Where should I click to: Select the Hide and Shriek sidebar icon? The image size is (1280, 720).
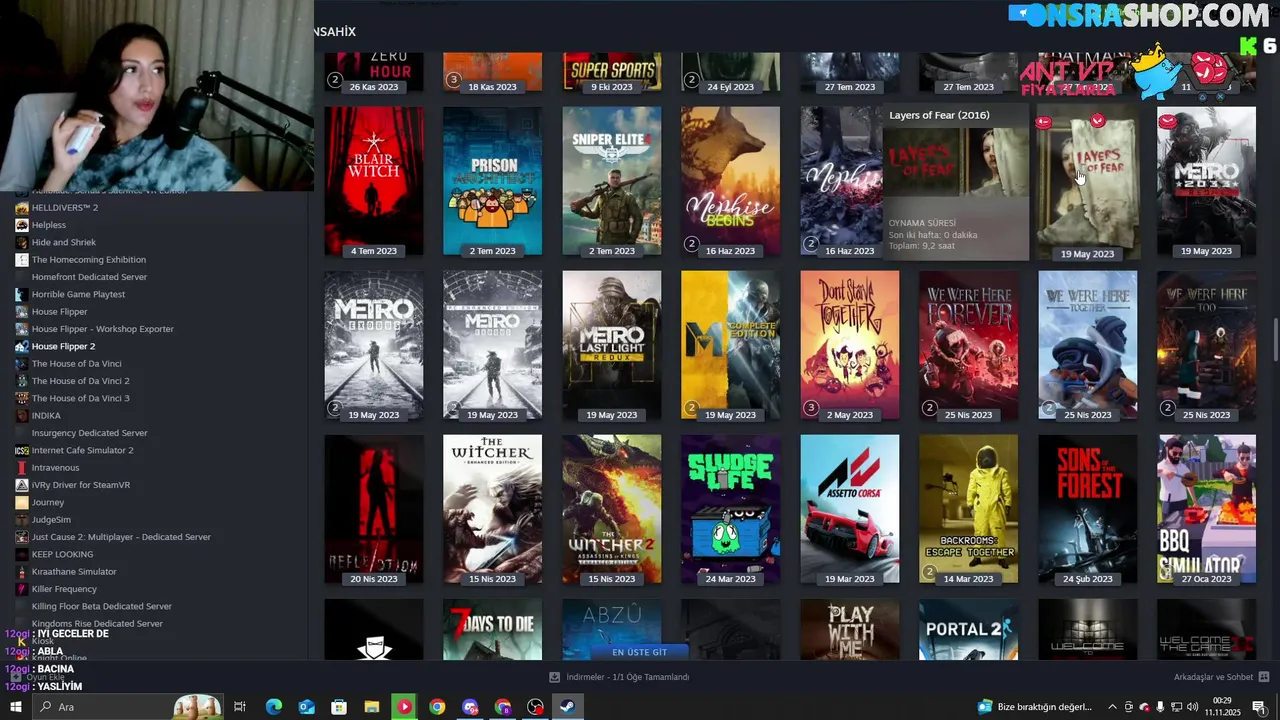(22, 242)
